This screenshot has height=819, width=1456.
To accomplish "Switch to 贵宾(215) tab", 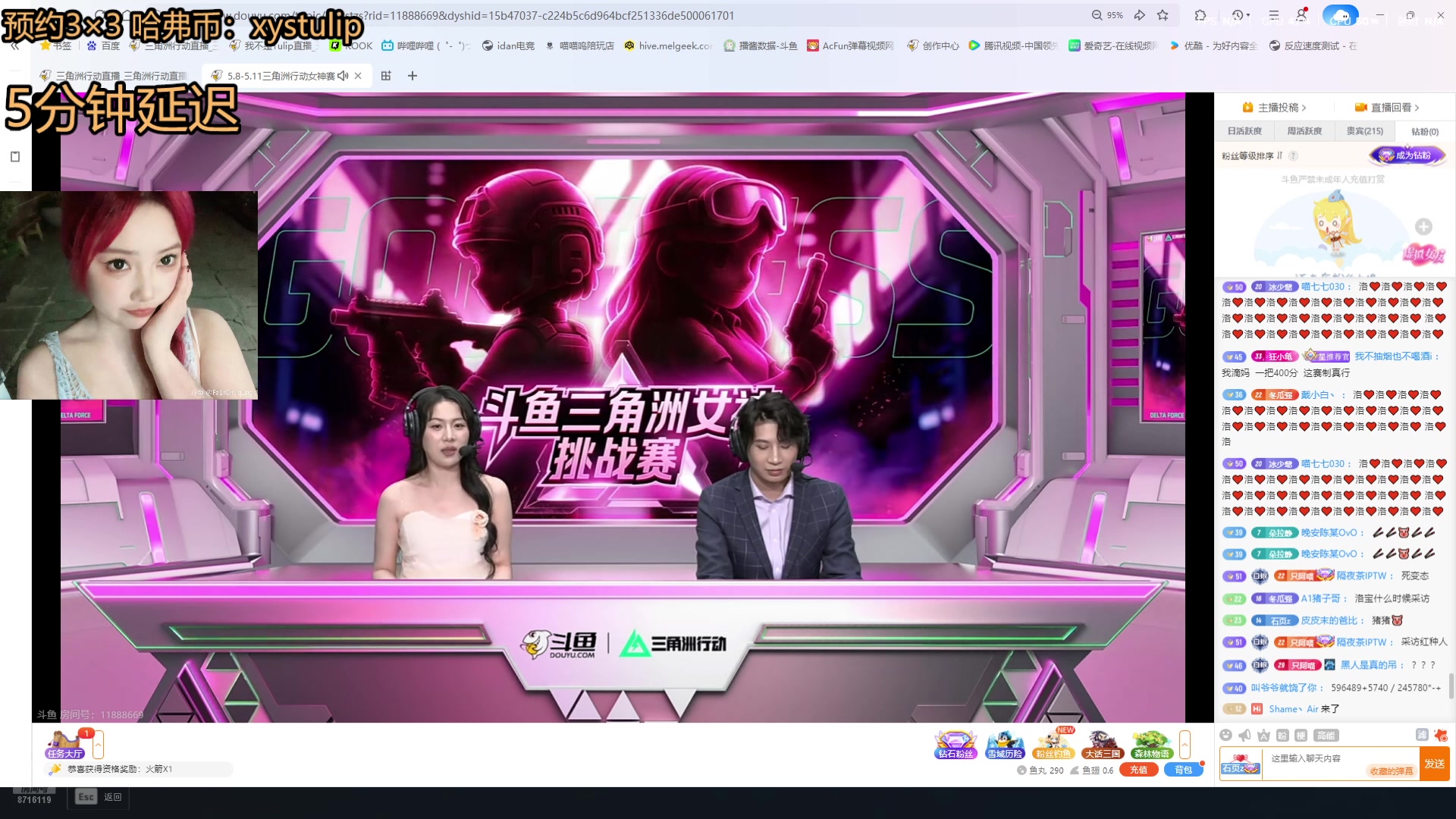I will click(1364, 131).
